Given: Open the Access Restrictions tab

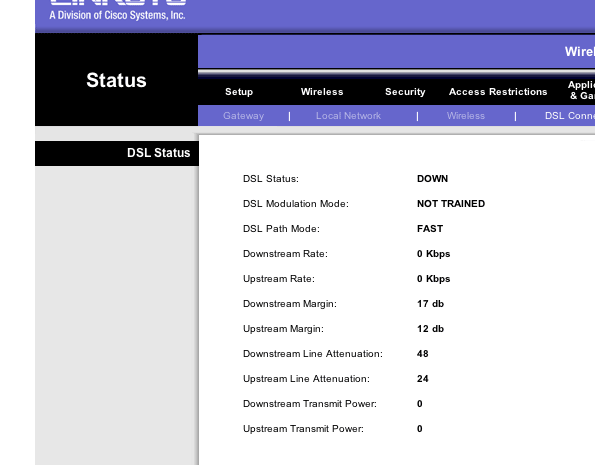Looking at the screenshot, I should click(498, 92).
